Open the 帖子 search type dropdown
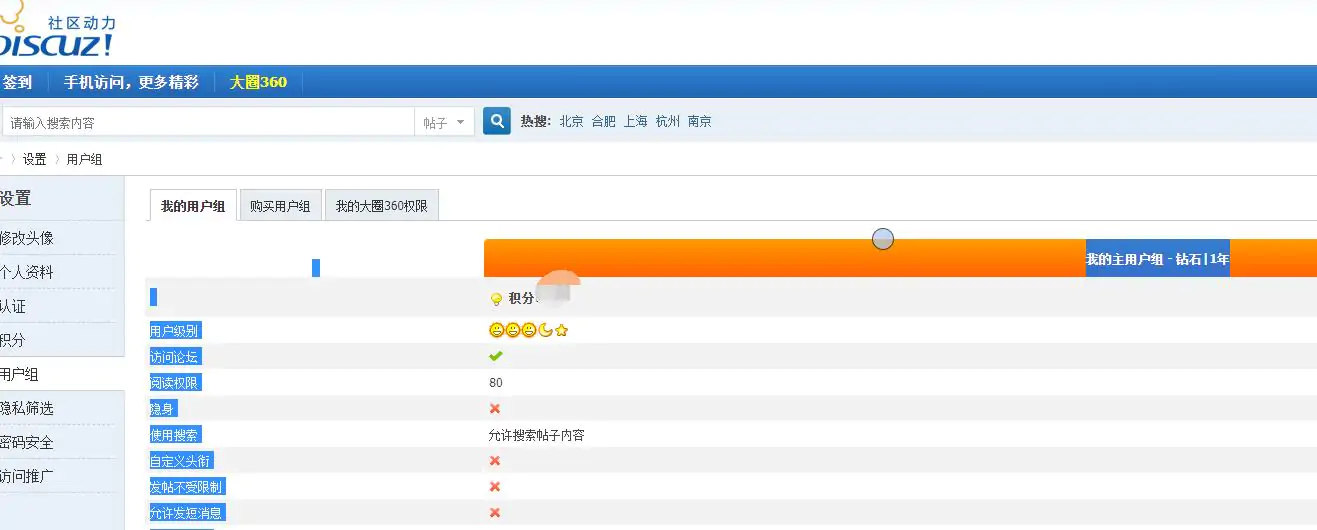 [x=443, y=122]
